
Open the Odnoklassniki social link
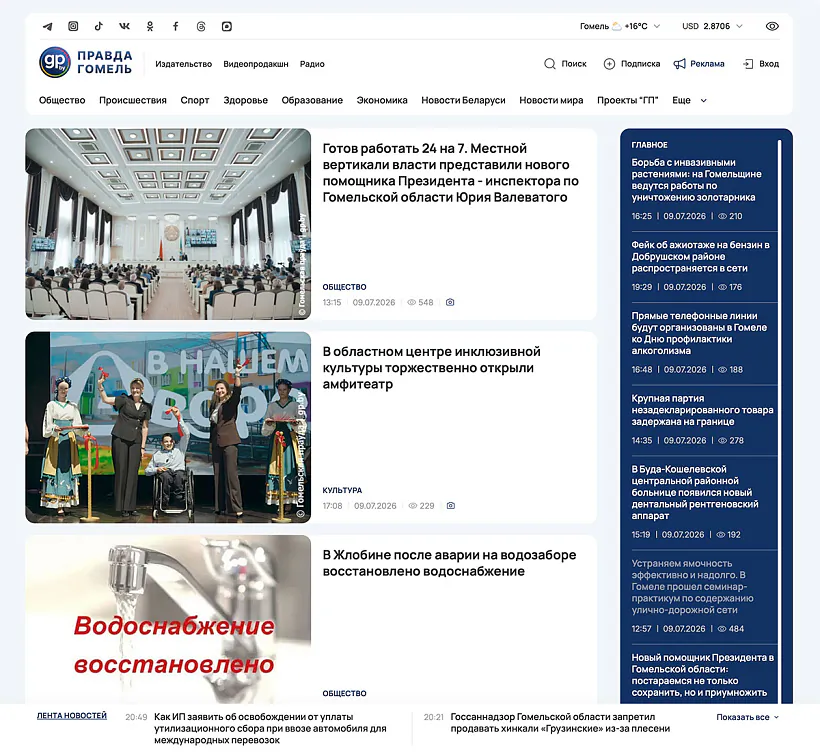click(150, 26)
